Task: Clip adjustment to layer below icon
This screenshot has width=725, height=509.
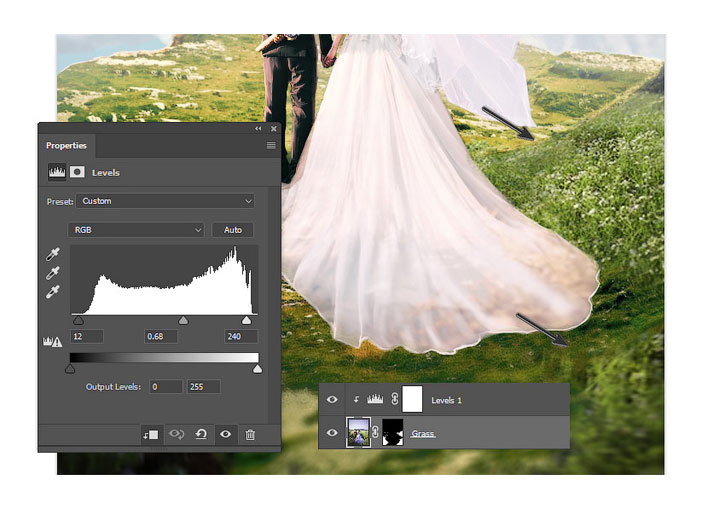Action: [151, 435]
